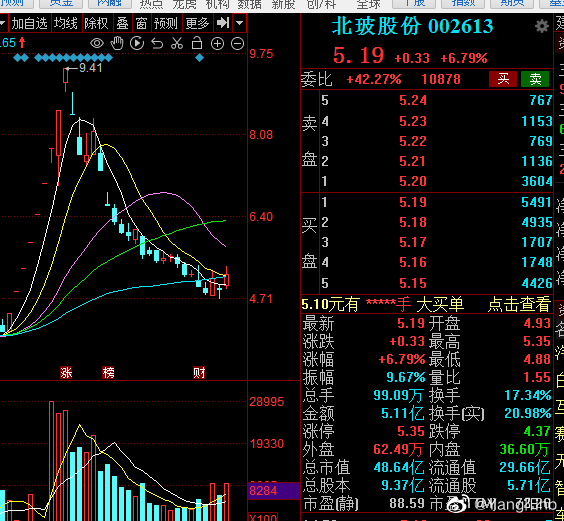Select the 北玻股份 002613 stock title
The width and height of the screenshot is (564, 521).
click(412, 26)
